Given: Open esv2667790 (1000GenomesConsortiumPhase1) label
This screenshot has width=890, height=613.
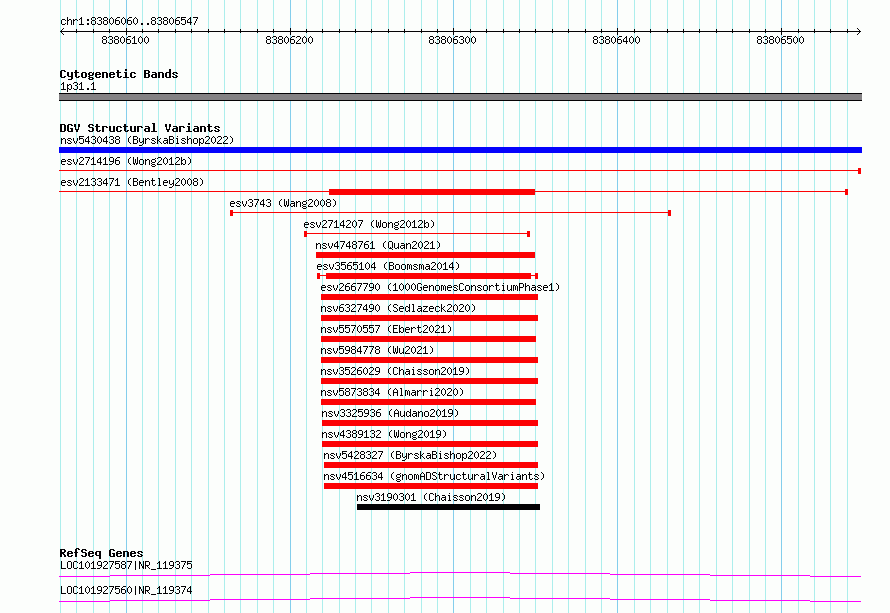Looking at the screenshot, I should 440,287.
